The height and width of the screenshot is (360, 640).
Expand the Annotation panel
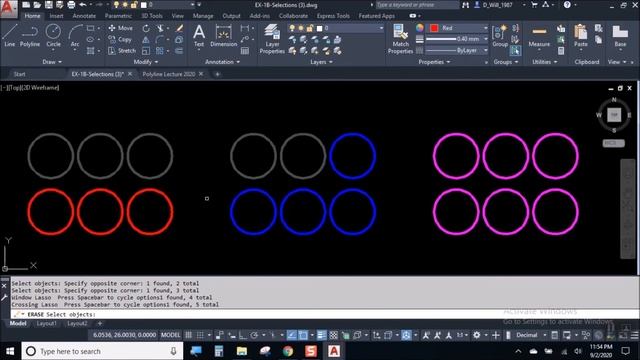222,62
